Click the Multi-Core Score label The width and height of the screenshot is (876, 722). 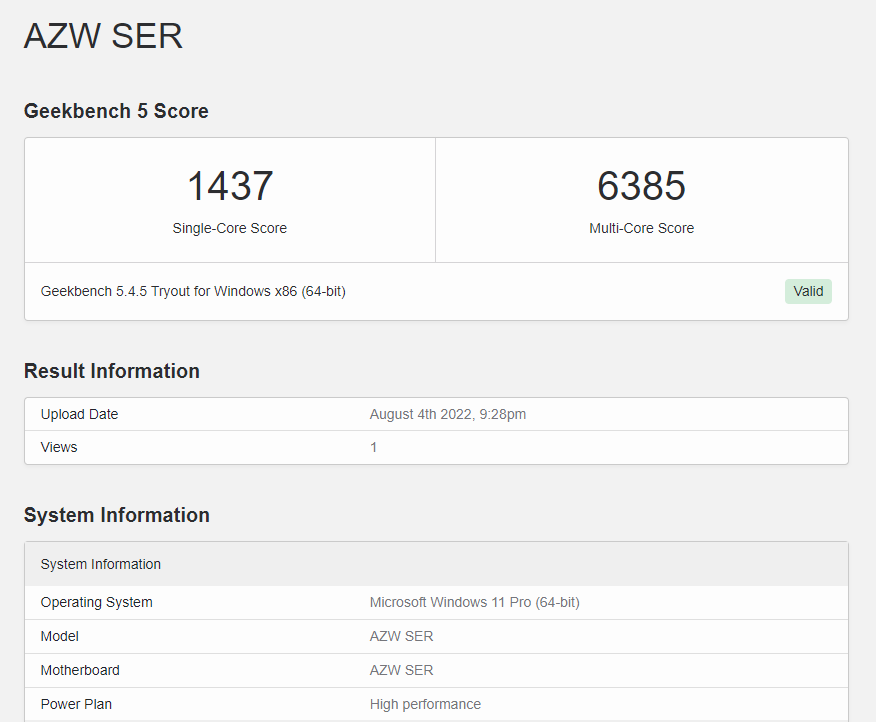pyautogui.click(x=641, y=228)
